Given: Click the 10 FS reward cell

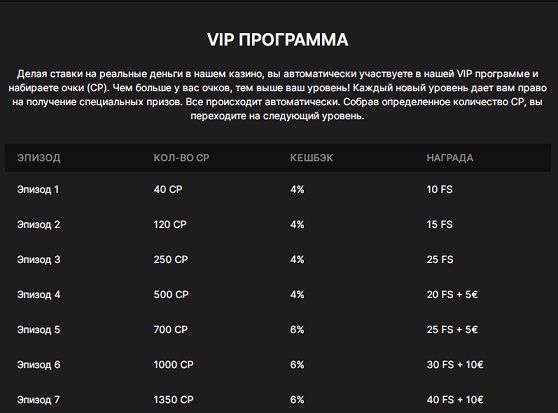Looking at the screenshot, I should [x=439, y=189].
